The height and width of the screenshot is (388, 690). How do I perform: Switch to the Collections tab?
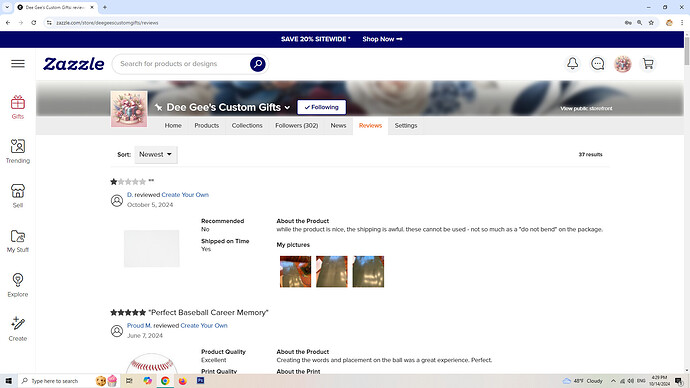(247, 125)
